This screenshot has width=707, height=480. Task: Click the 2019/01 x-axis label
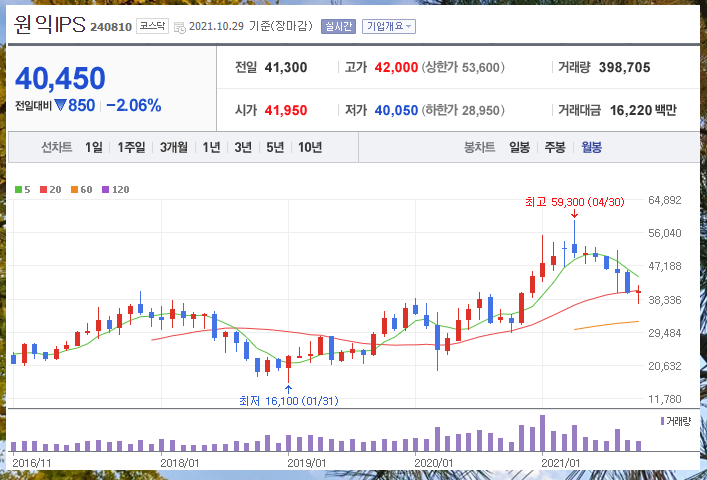pyautogui.click(x=307, y=463)
